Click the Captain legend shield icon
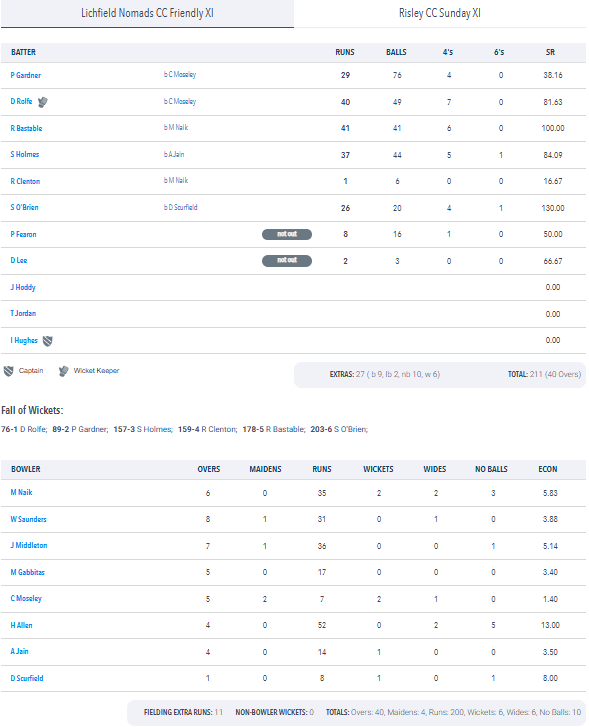 click(x=8, y=371)
